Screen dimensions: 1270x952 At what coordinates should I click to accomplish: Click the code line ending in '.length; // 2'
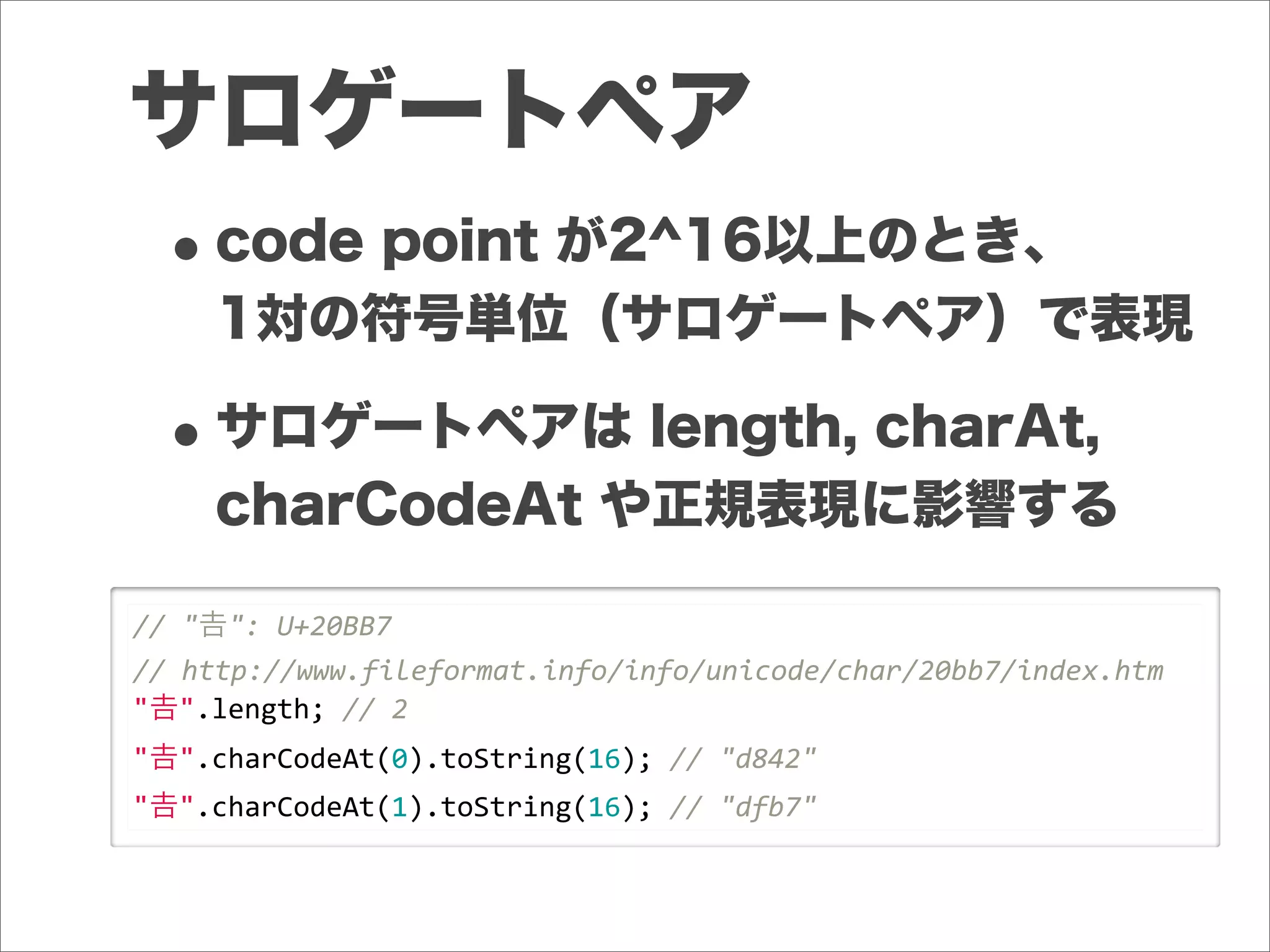click(x=270, y=709)
